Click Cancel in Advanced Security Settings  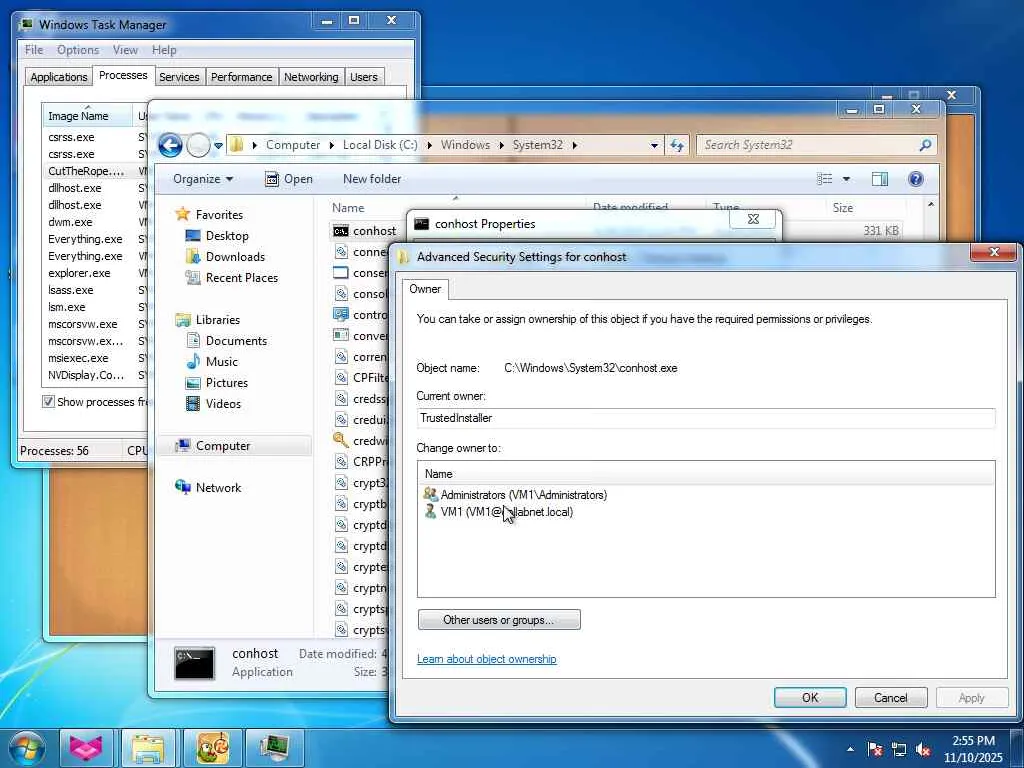coord(891,697)
